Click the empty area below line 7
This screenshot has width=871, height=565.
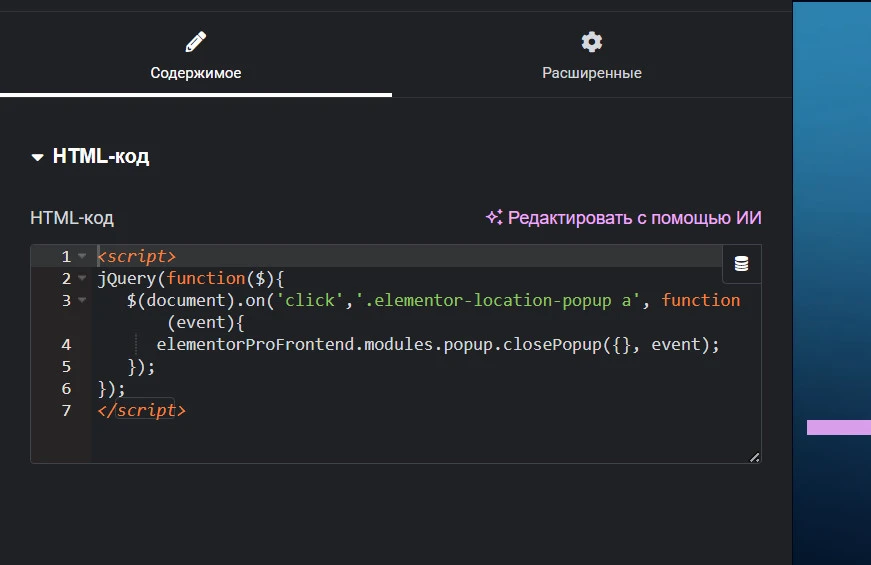coord(426,442)
